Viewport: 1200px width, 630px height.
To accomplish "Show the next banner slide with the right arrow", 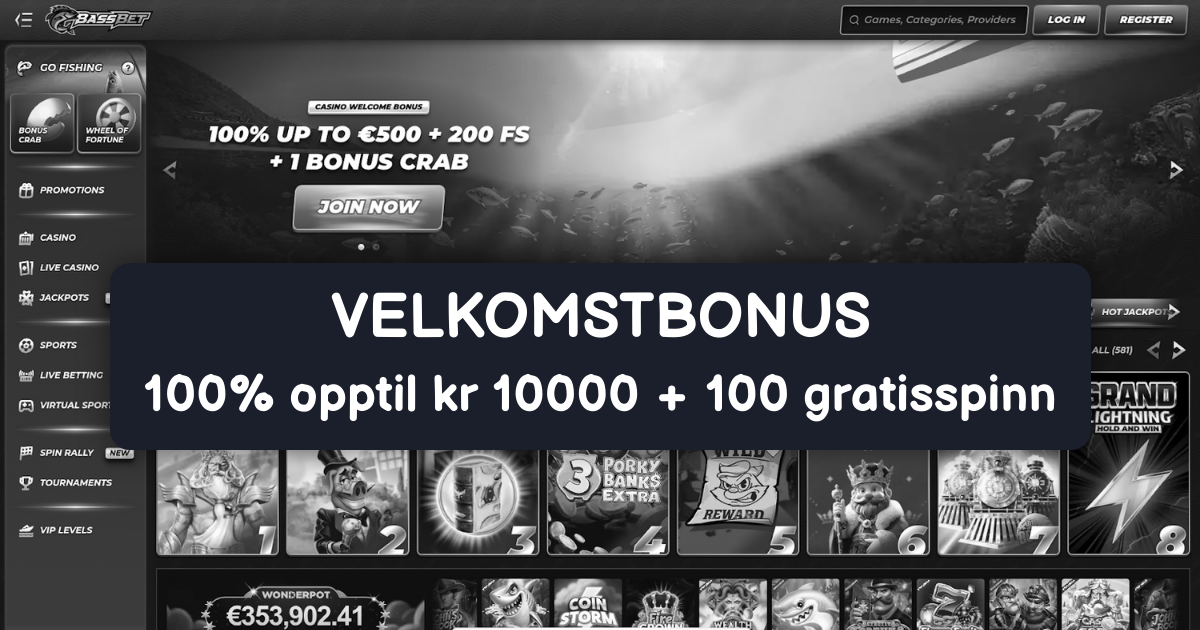I will 1176,171.
